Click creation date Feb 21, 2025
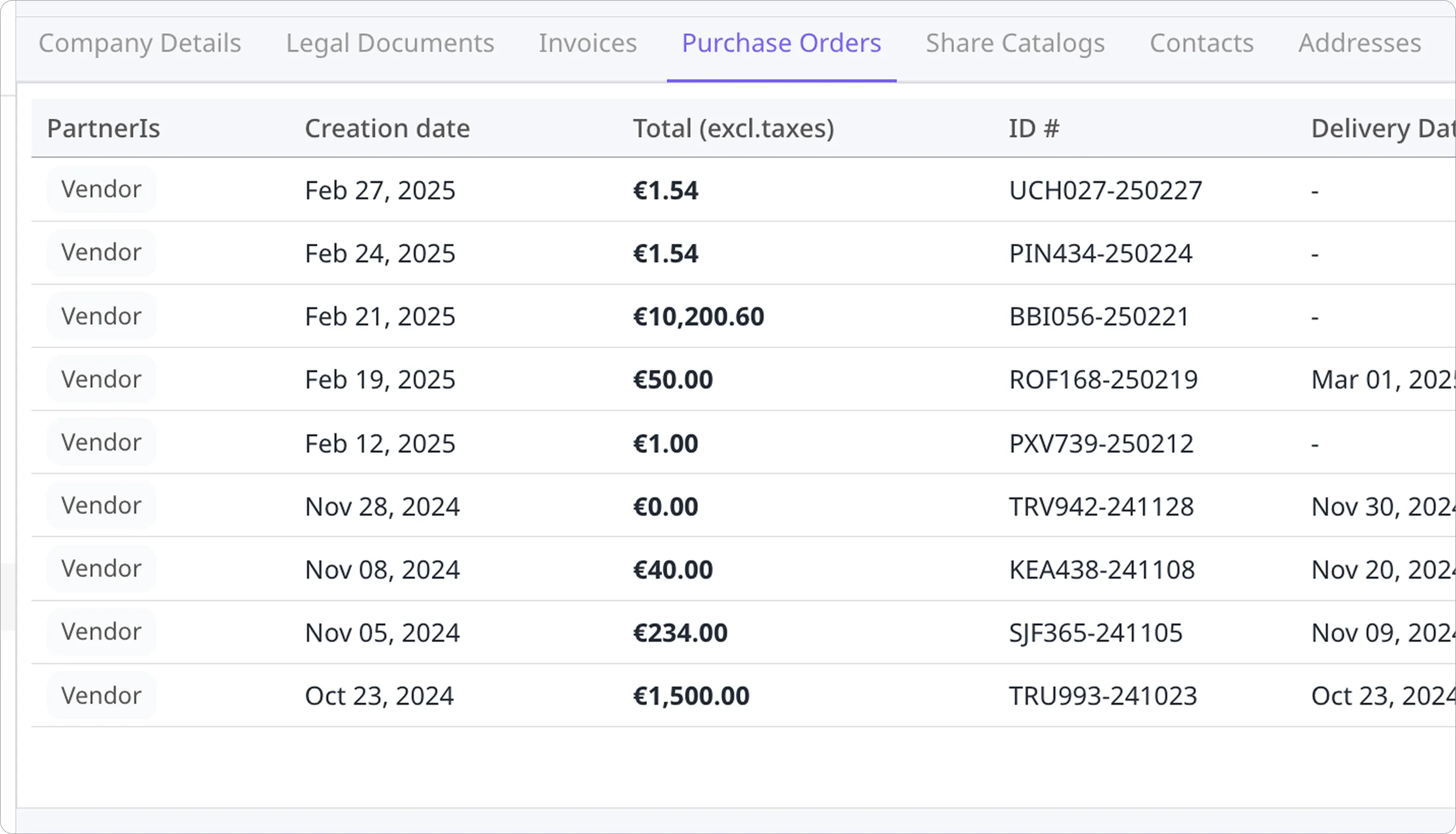Viewport: 1456px width, 834px height. tap(380, 317)
